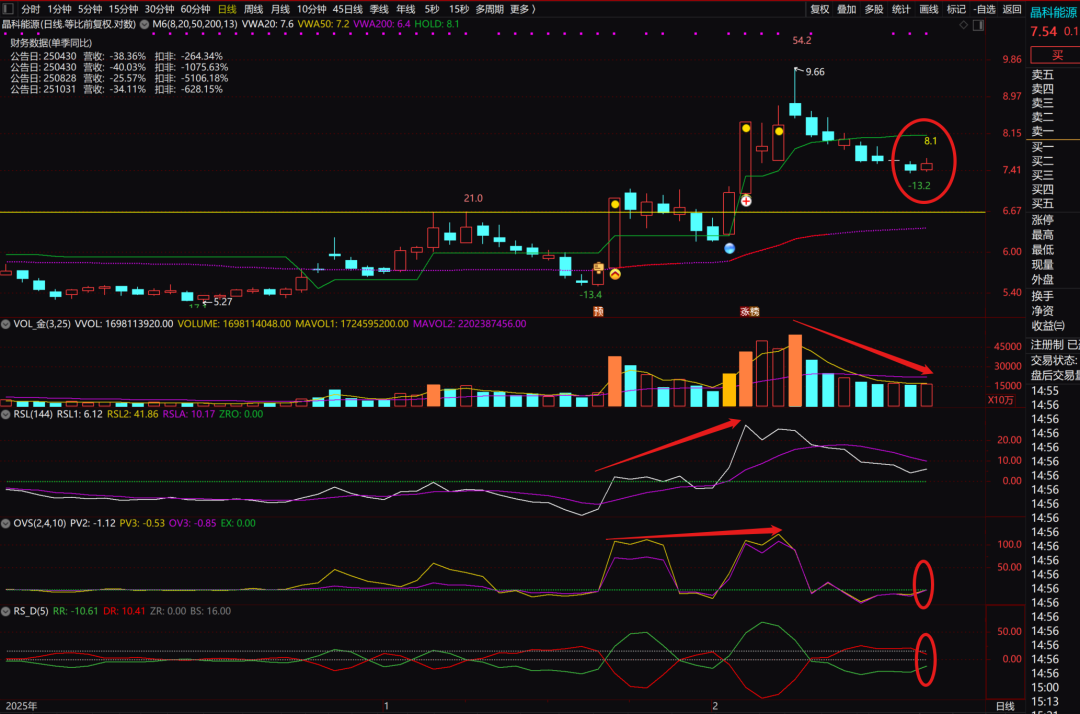Select the 10分钟 period

click(311, 9)
